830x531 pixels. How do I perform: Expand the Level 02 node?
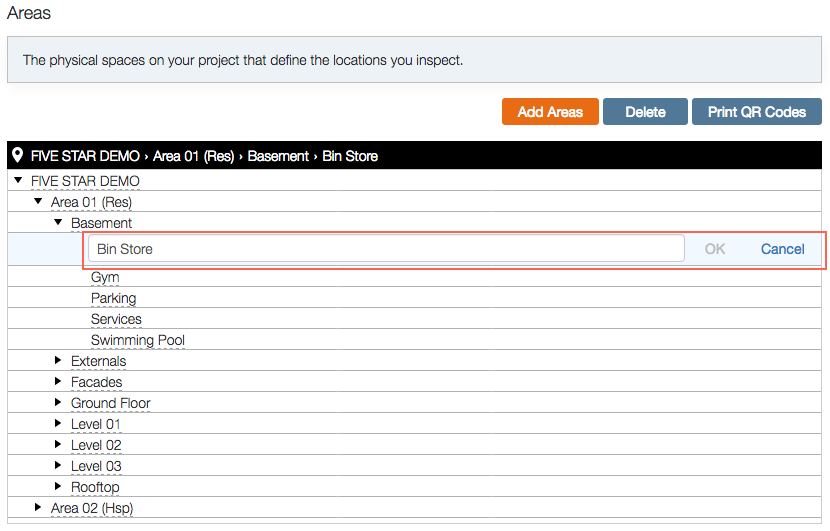click(x=58, y=444)
